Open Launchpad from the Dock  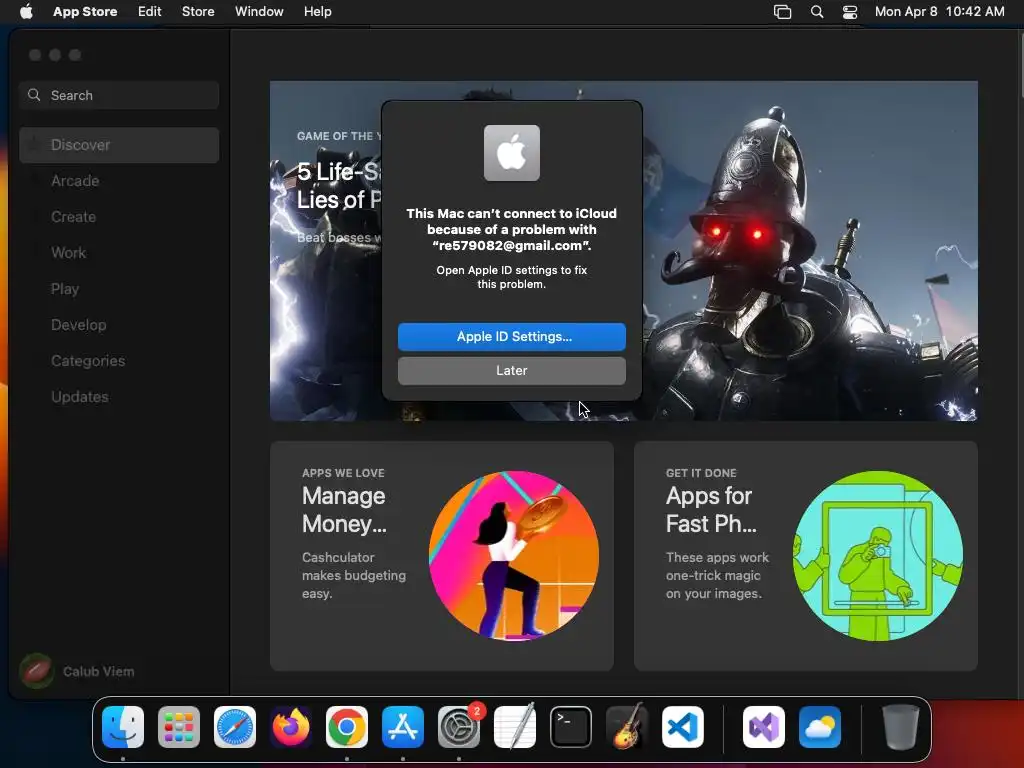[179, 727]
